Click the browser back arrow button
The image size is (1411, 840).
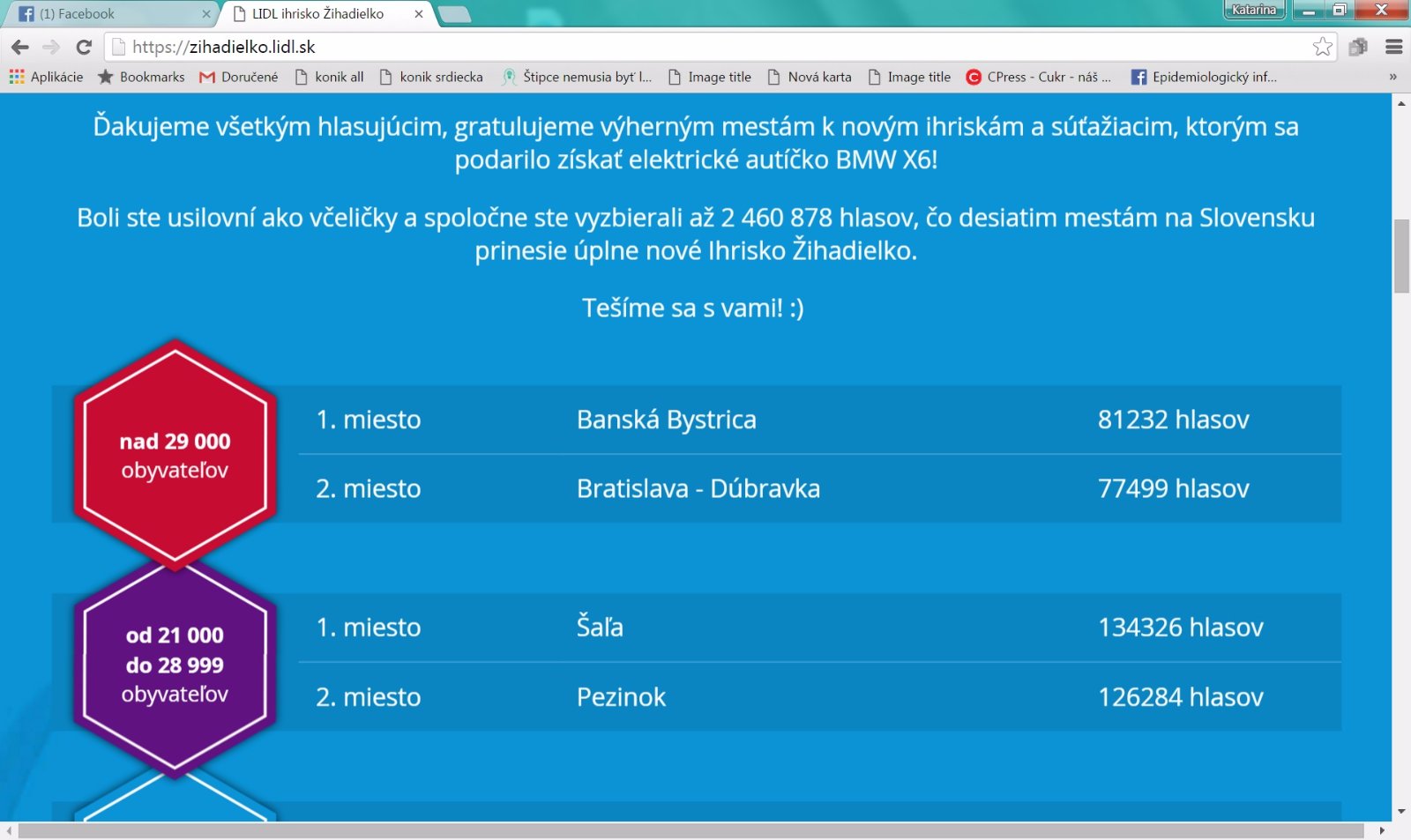pos(20,47)
